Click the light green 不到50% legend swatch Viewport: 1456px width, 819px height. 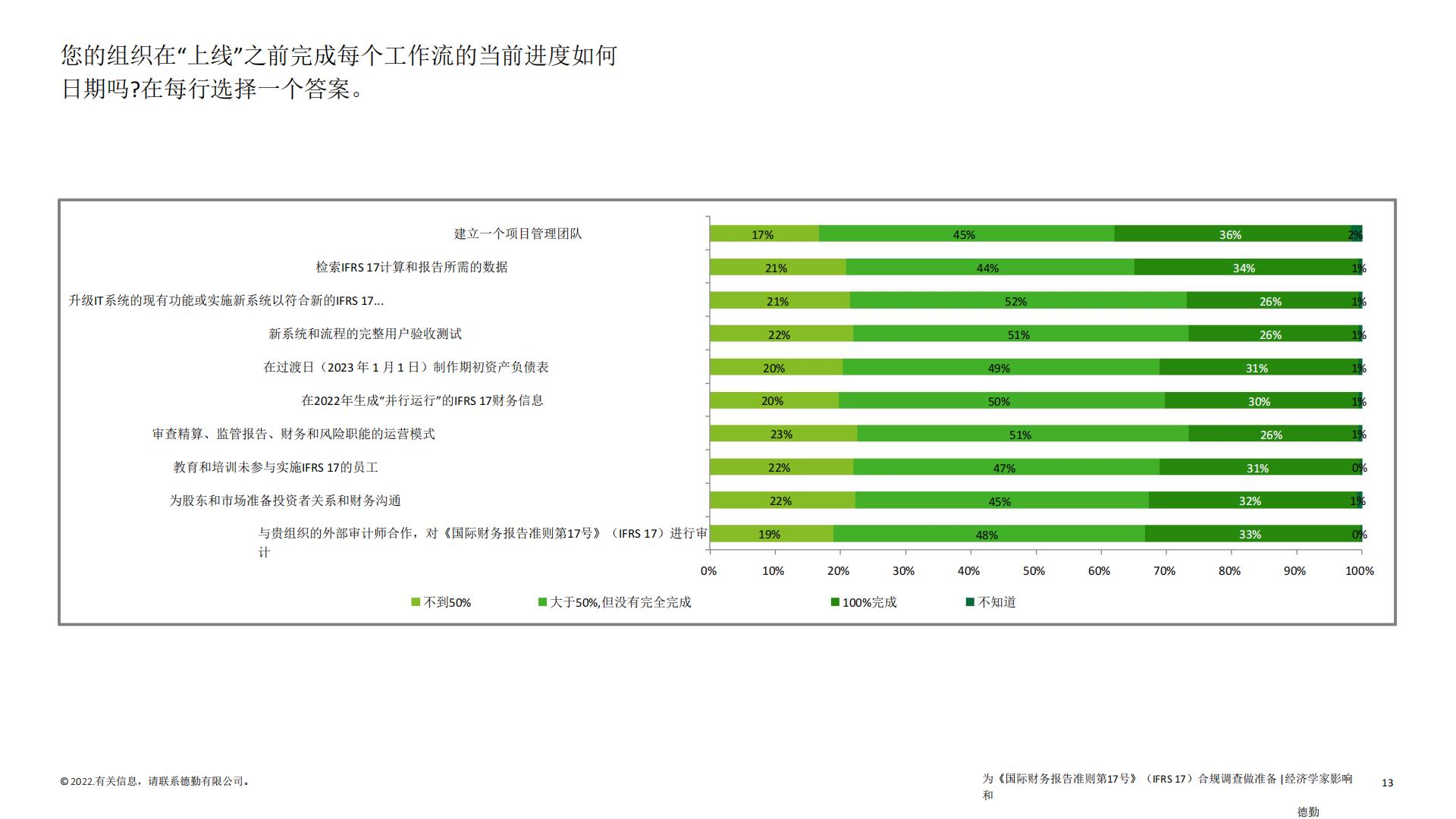pyautogui.click(x=416, y=602)
